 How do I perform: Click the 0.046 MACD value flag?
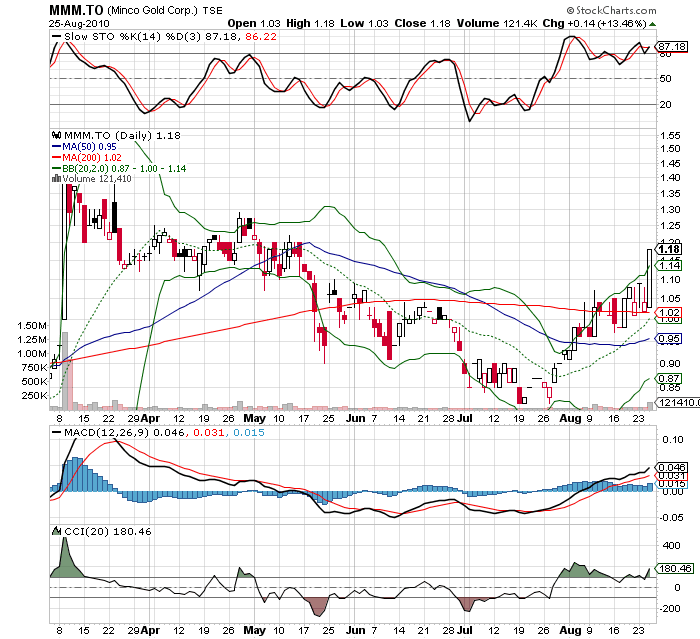point(671,467)
